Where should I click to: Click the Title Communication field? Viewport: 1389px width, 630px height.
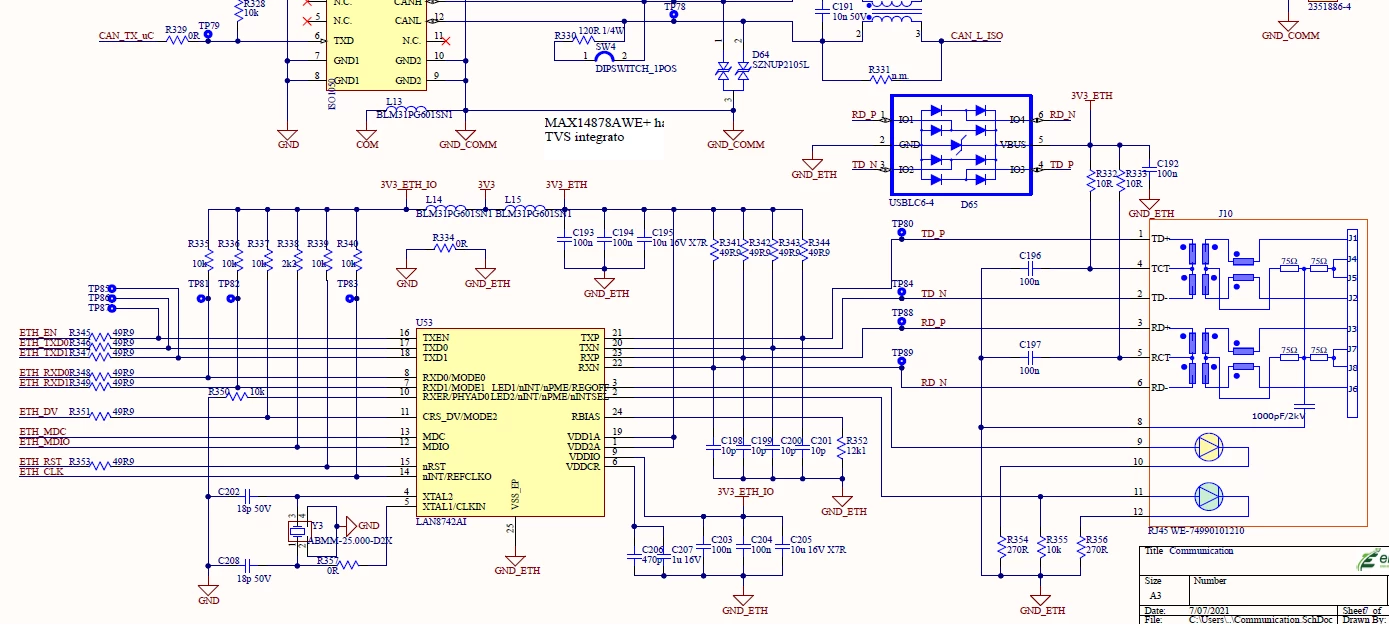pyautogui.click(x=1189, y=551)
